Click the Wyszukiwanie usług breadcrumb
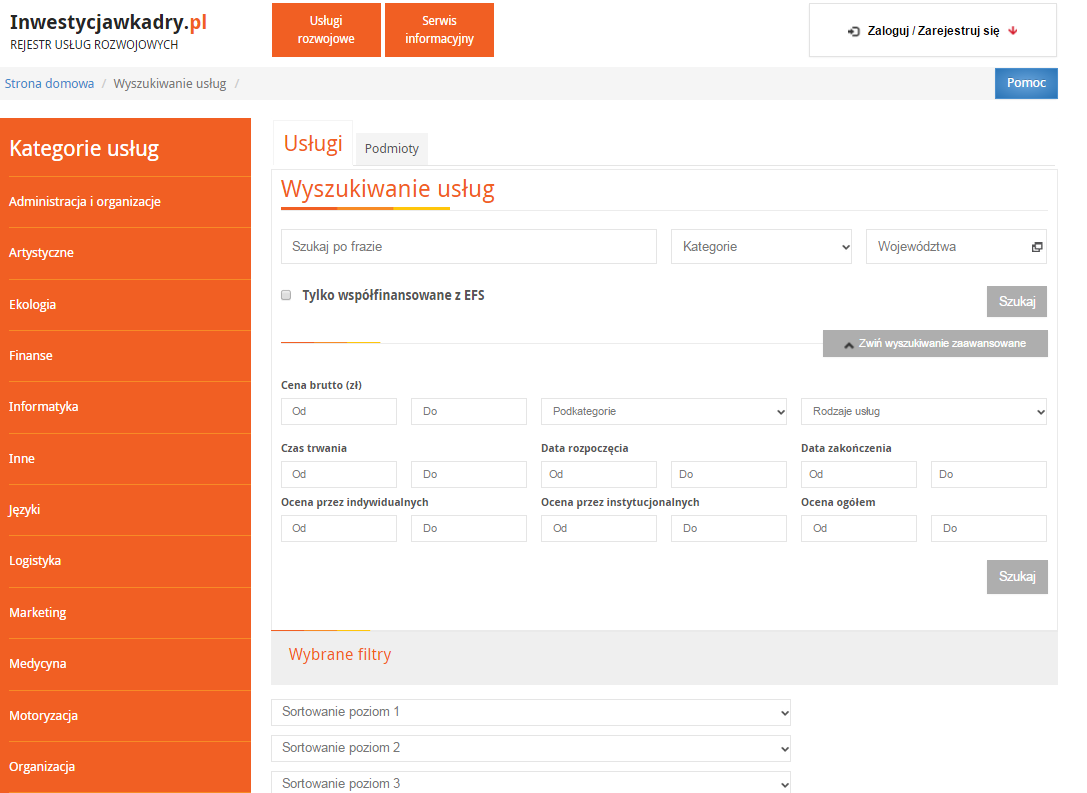This screenshot has width=1087, height=793. tap(170, 84)
